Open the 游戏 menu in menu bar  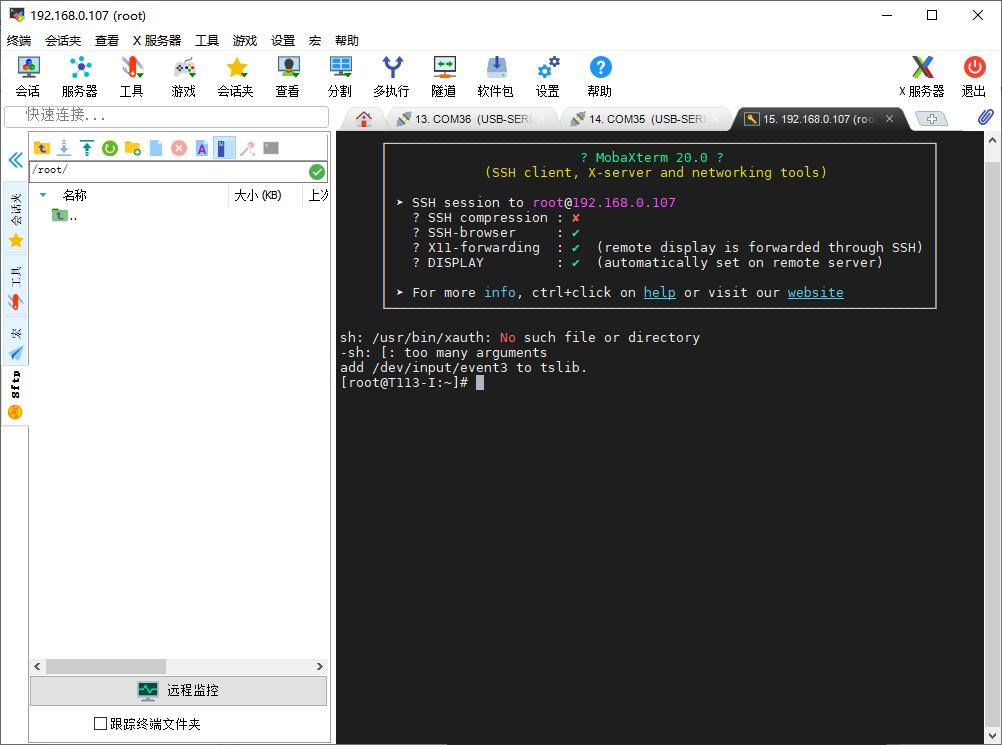(245, 41)
